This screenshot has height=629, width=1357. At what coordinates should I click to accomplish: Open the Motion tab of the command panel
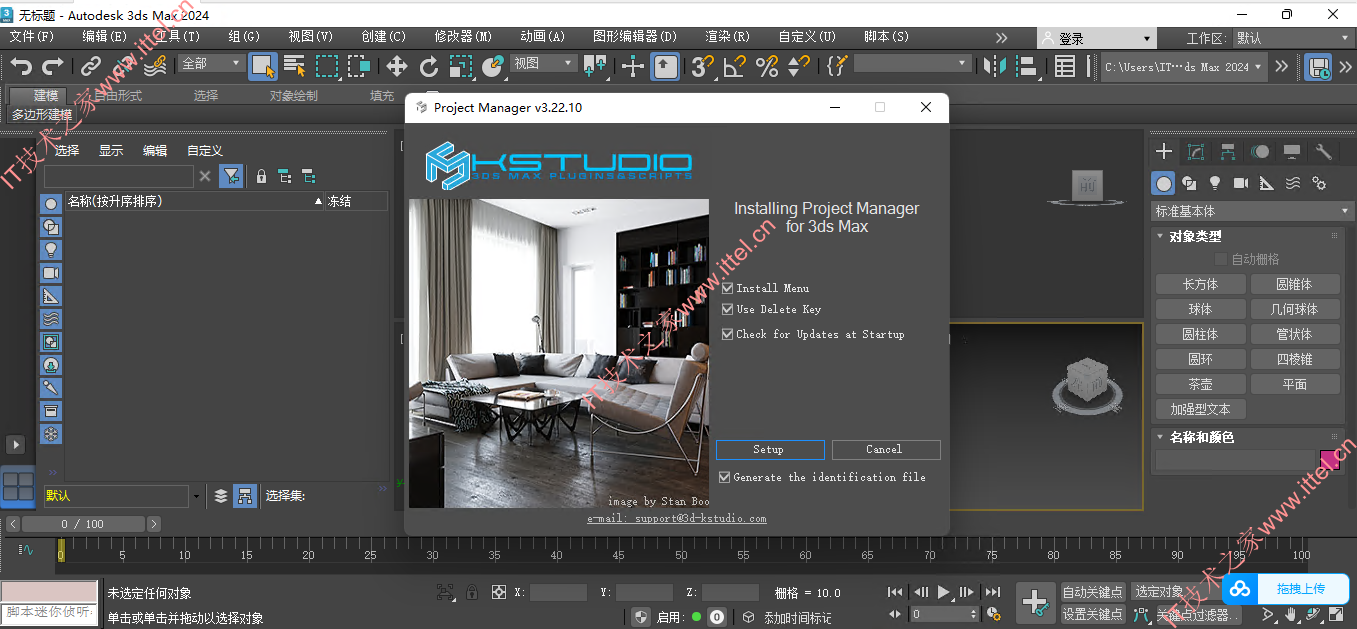[1260, 152]
